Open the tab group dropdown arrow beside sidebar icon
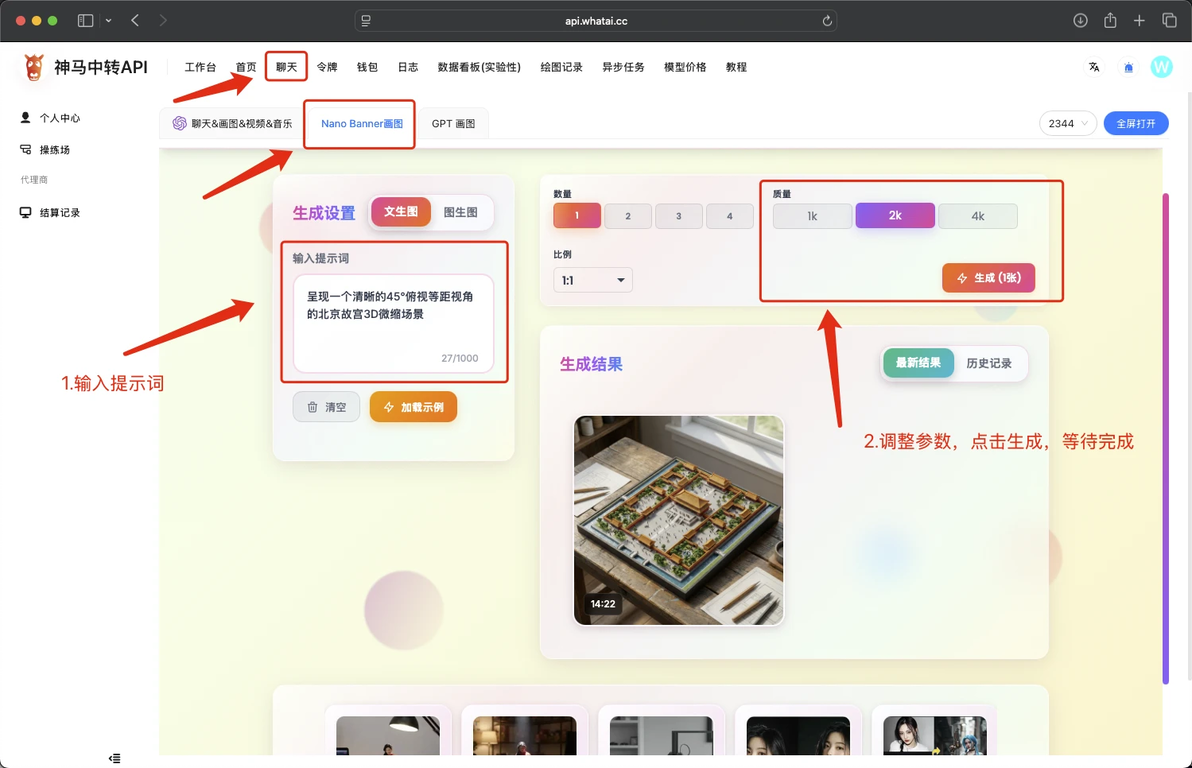The height and width of the screenshot is (768, 1192). pos(109,21)
